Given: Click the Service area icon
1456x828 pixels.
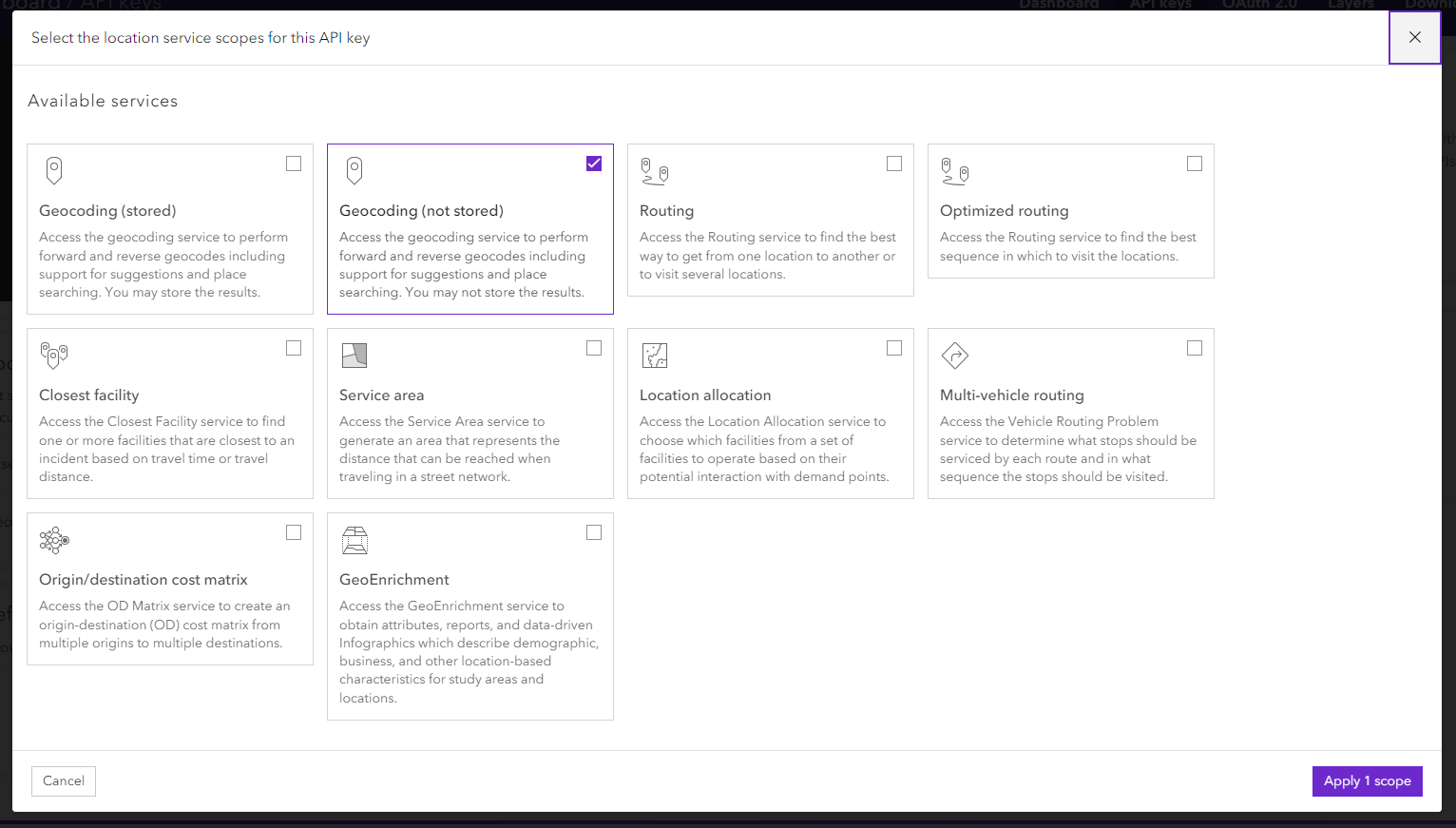Looking at the screenshot, I should [354, 356].
